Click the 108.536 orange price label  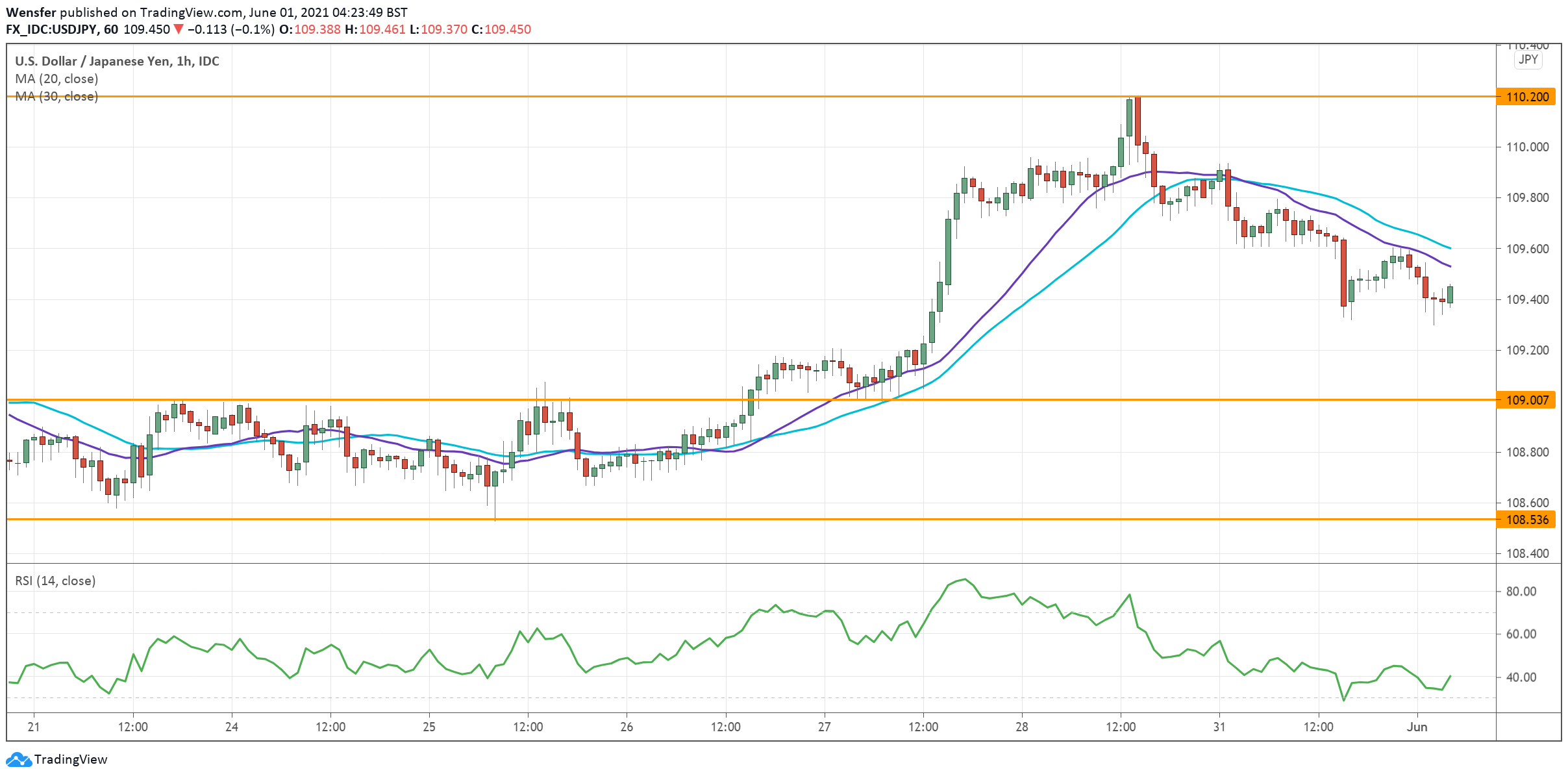1526,520
